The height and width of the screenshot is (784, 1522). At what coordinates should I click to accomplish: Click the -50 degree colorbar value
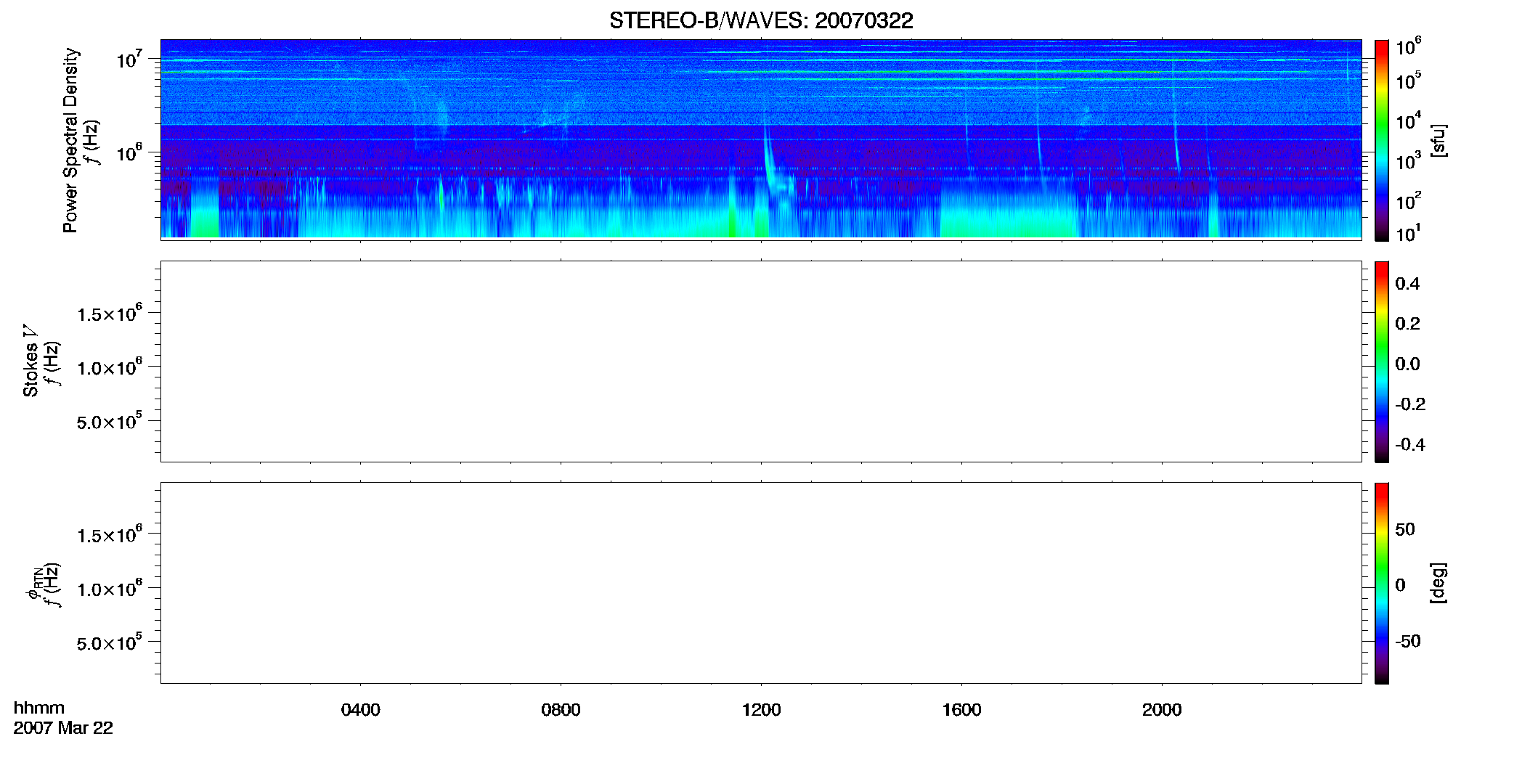coord(1407,641)
